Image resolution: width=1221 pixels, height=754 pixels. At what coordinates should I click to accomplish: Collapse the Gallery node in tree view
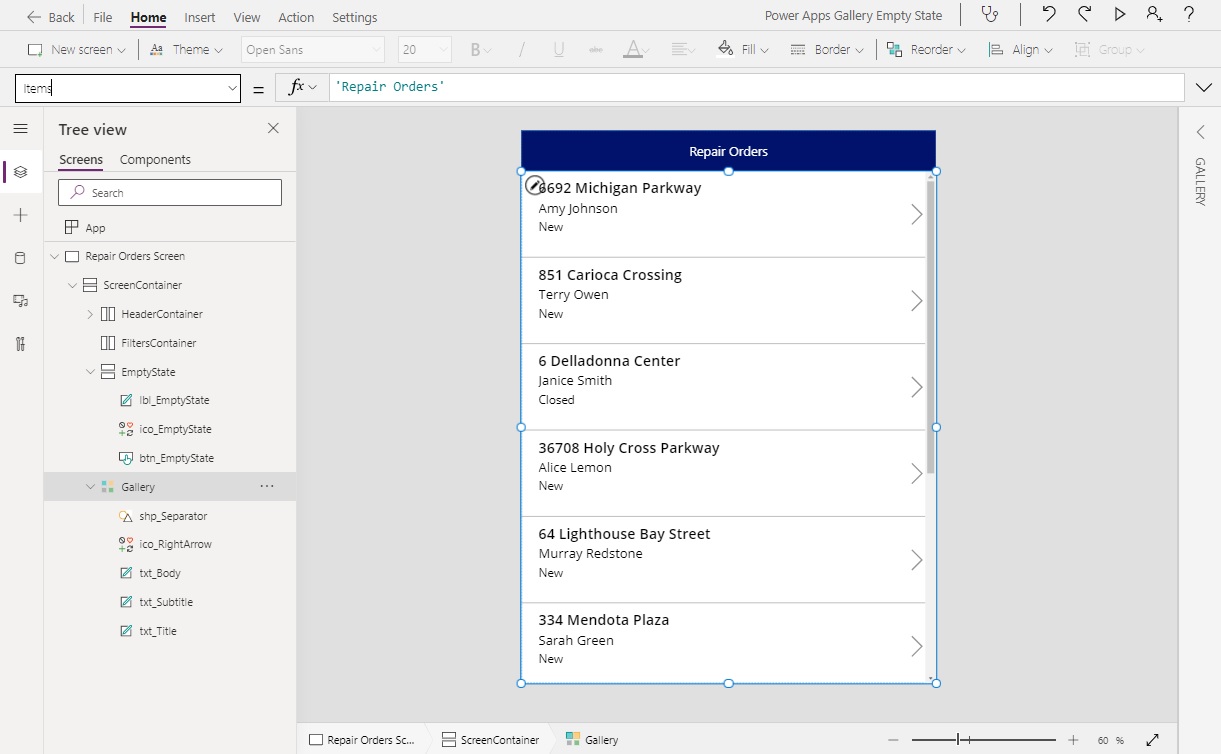91,486
